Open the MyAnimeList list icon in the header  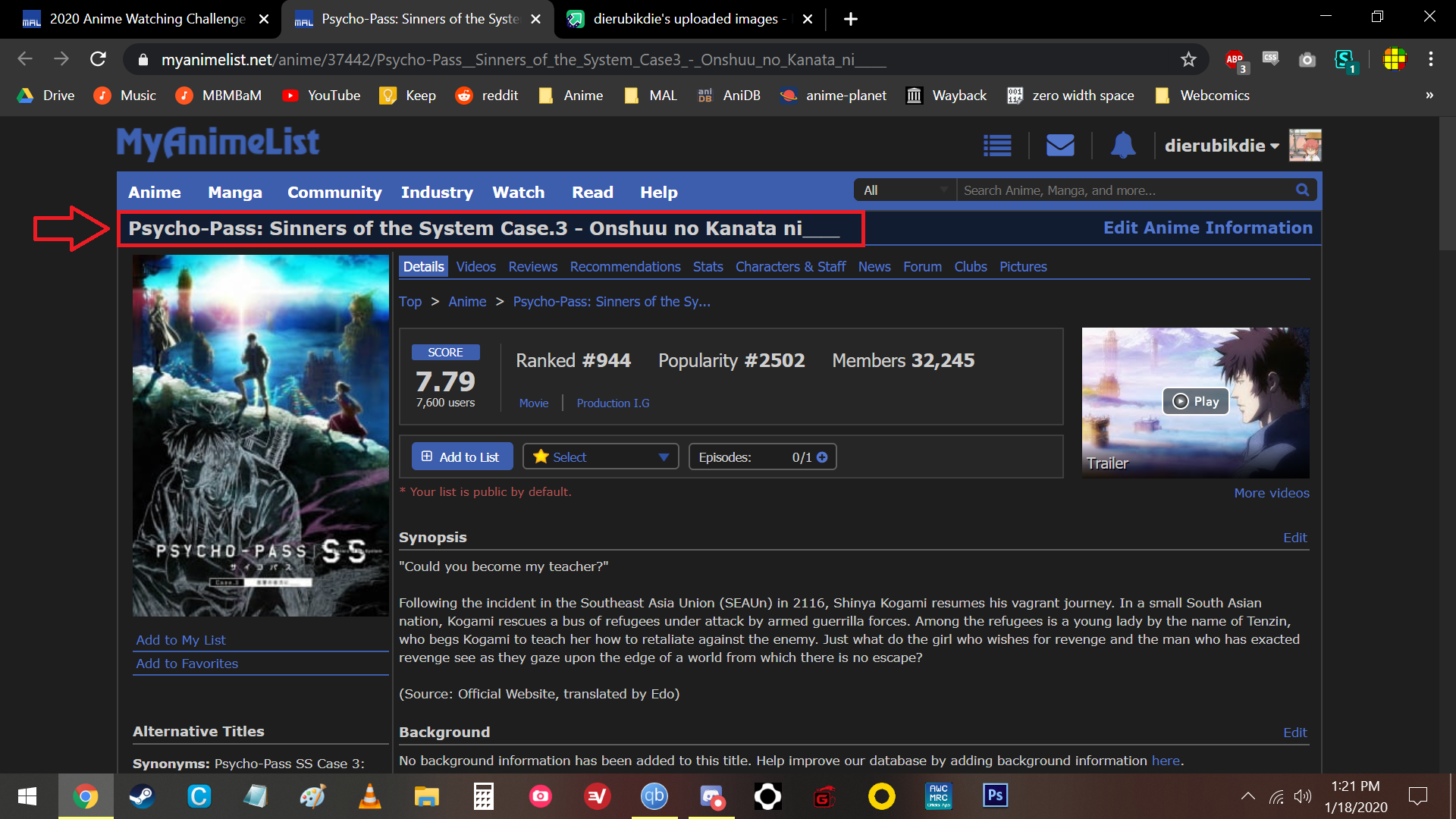pyautogui.click(x=997, y=146)
